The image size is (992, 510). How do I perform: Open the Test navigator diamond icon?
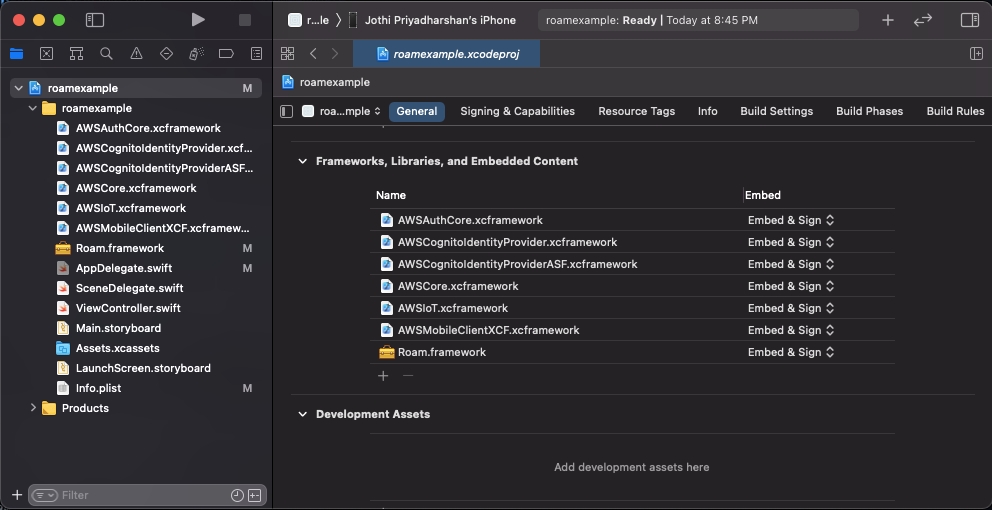pos(166,54)
